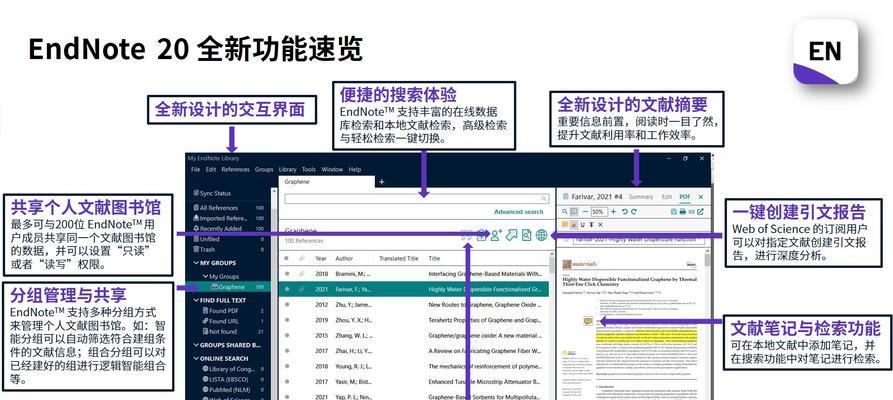Select the sticky note annotation tool

[565, 225]
